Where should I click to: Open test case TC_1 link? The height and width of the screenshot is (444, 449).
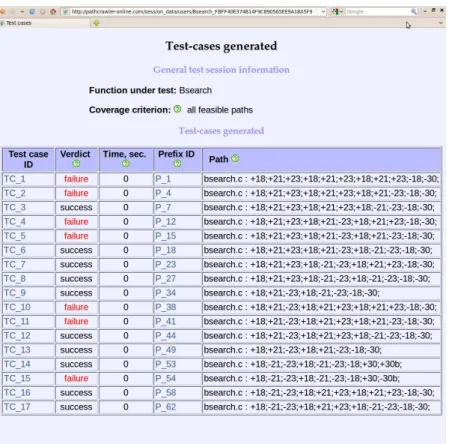point(14,179)
